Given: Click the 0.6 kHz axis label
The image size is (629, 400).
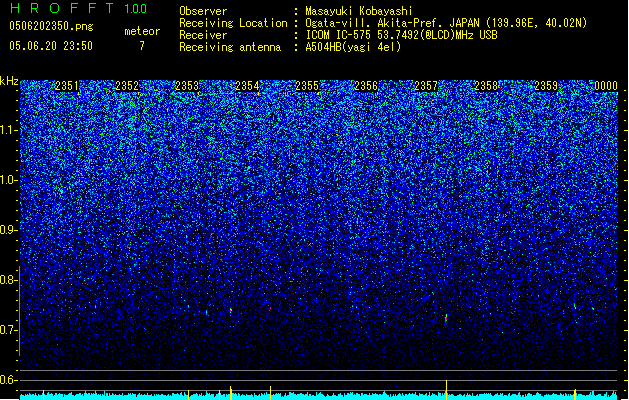Looking at the screenshot, I should (9, 380).
